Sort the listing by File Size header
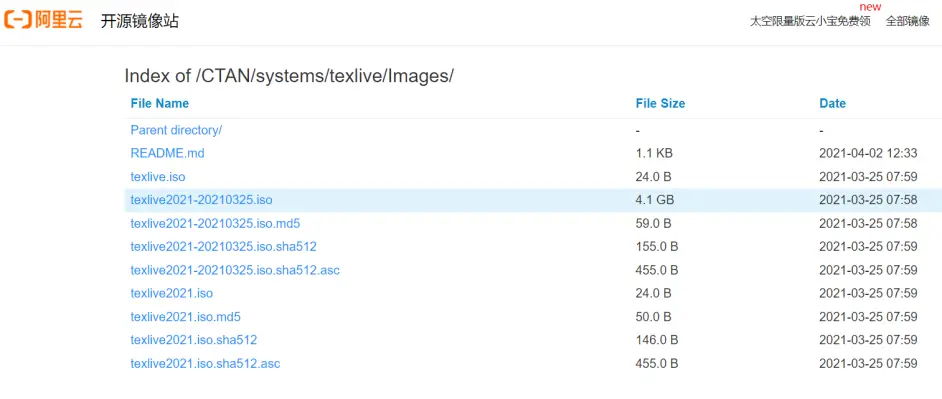 point(660,103)
